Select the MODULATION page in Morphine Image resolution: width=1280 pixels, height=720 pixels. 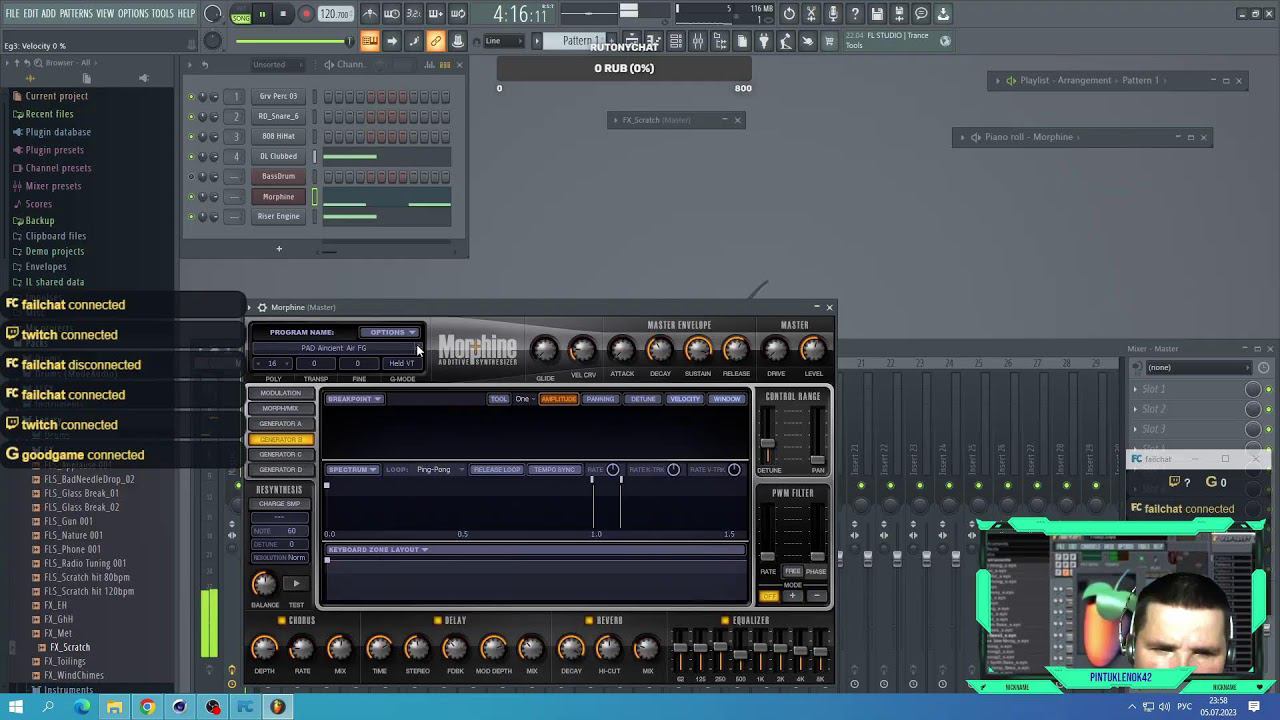(280, 393)
